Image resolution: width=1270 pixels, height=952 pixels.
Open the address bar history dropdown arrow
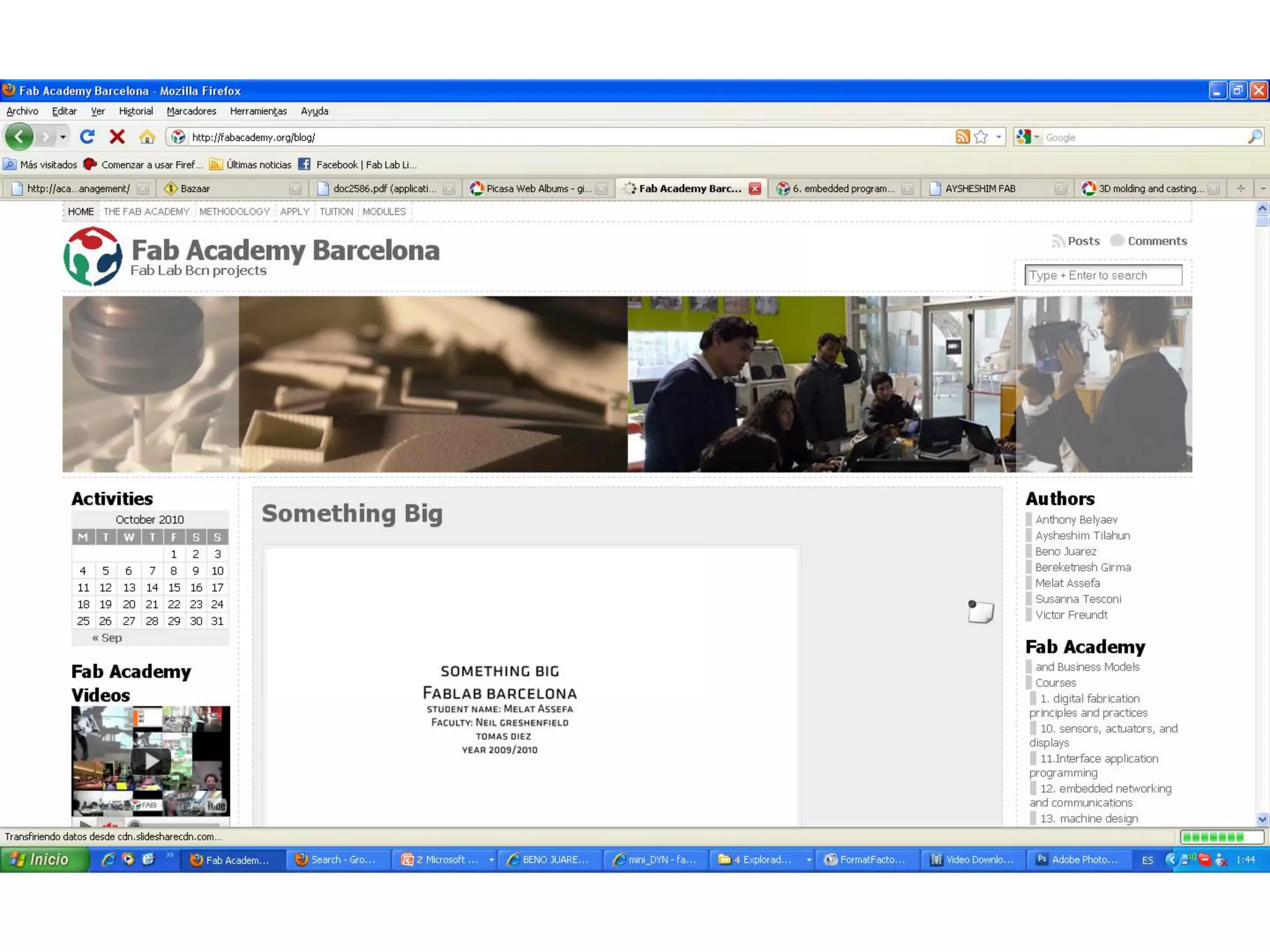[x=998, y=137]
